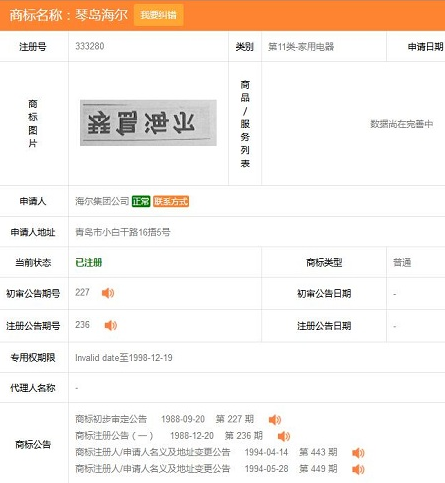Click the 我要纠错 button in header
The image size is (445, 483).
pyautogui.click(x=158, y=15)
